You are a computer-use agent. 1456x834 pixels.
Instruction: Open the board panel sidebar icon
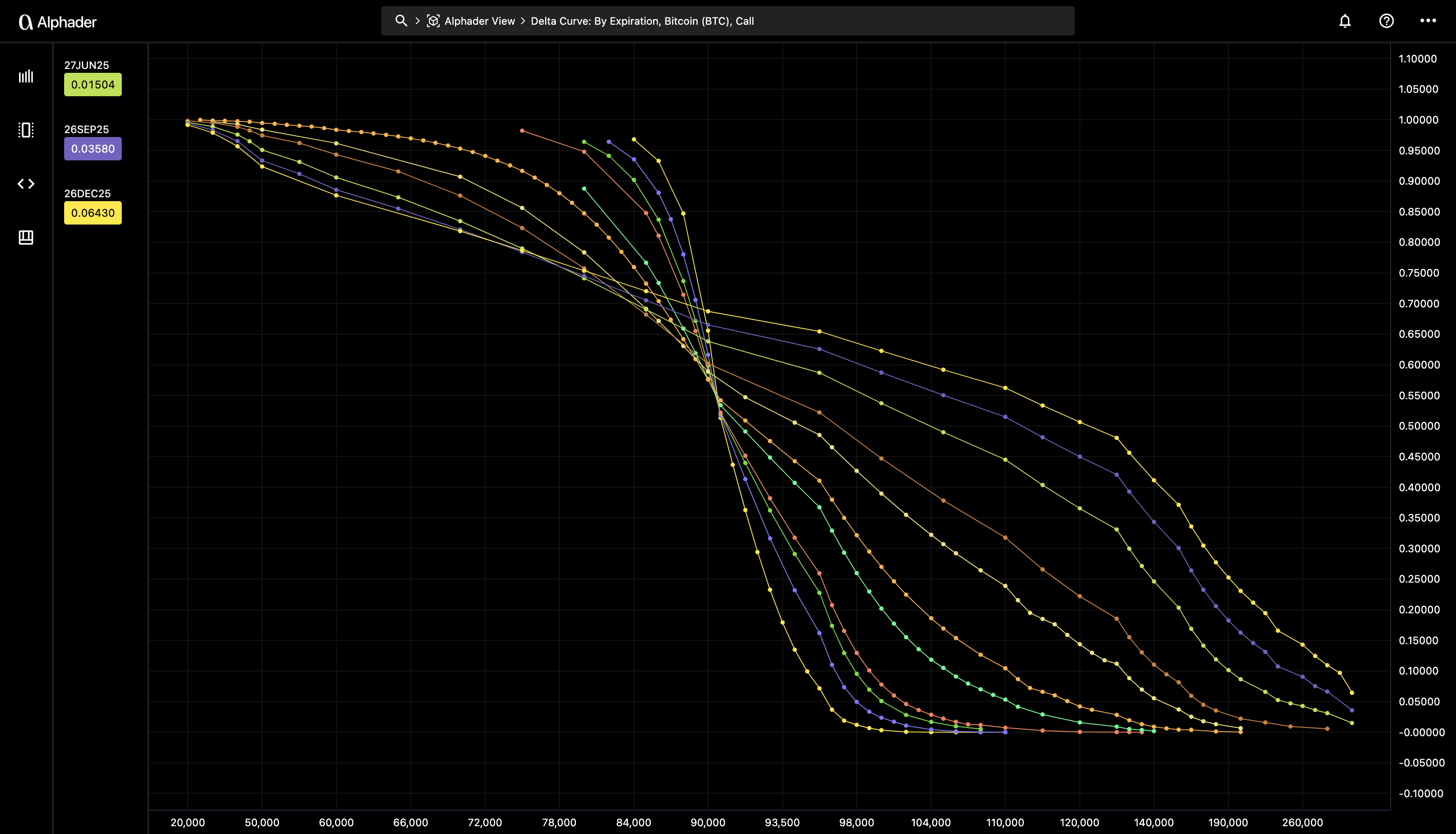click(x=26, y=237)
